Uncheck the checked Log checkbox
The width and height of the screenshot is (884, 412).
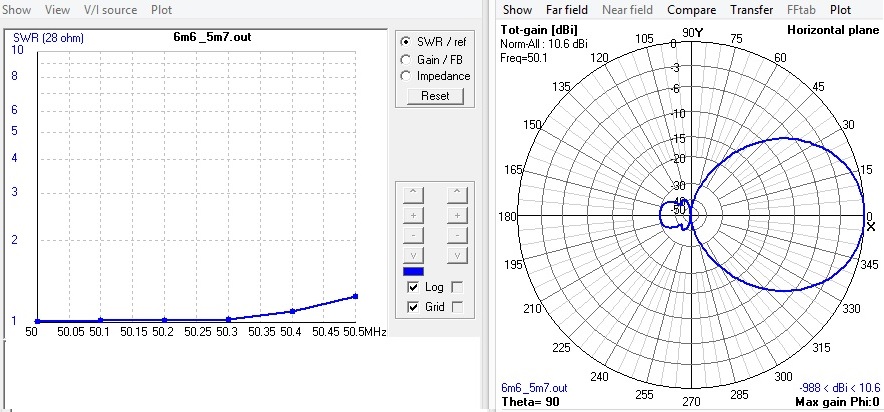pos(413,287)
